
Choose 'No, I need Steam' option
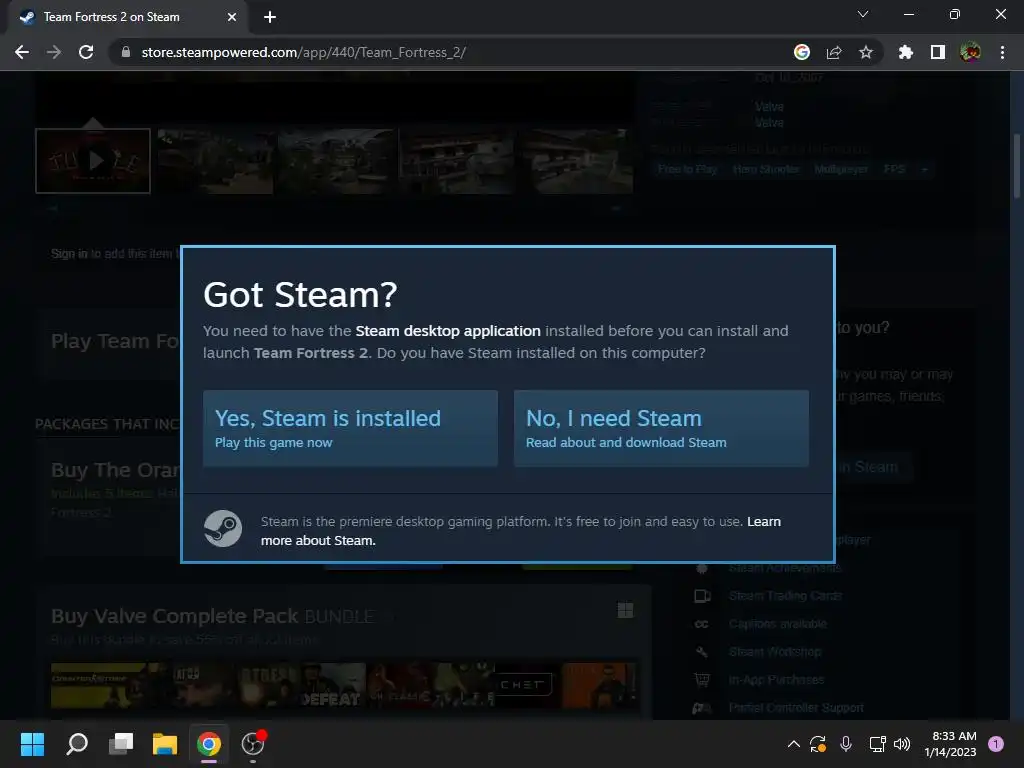661,428
